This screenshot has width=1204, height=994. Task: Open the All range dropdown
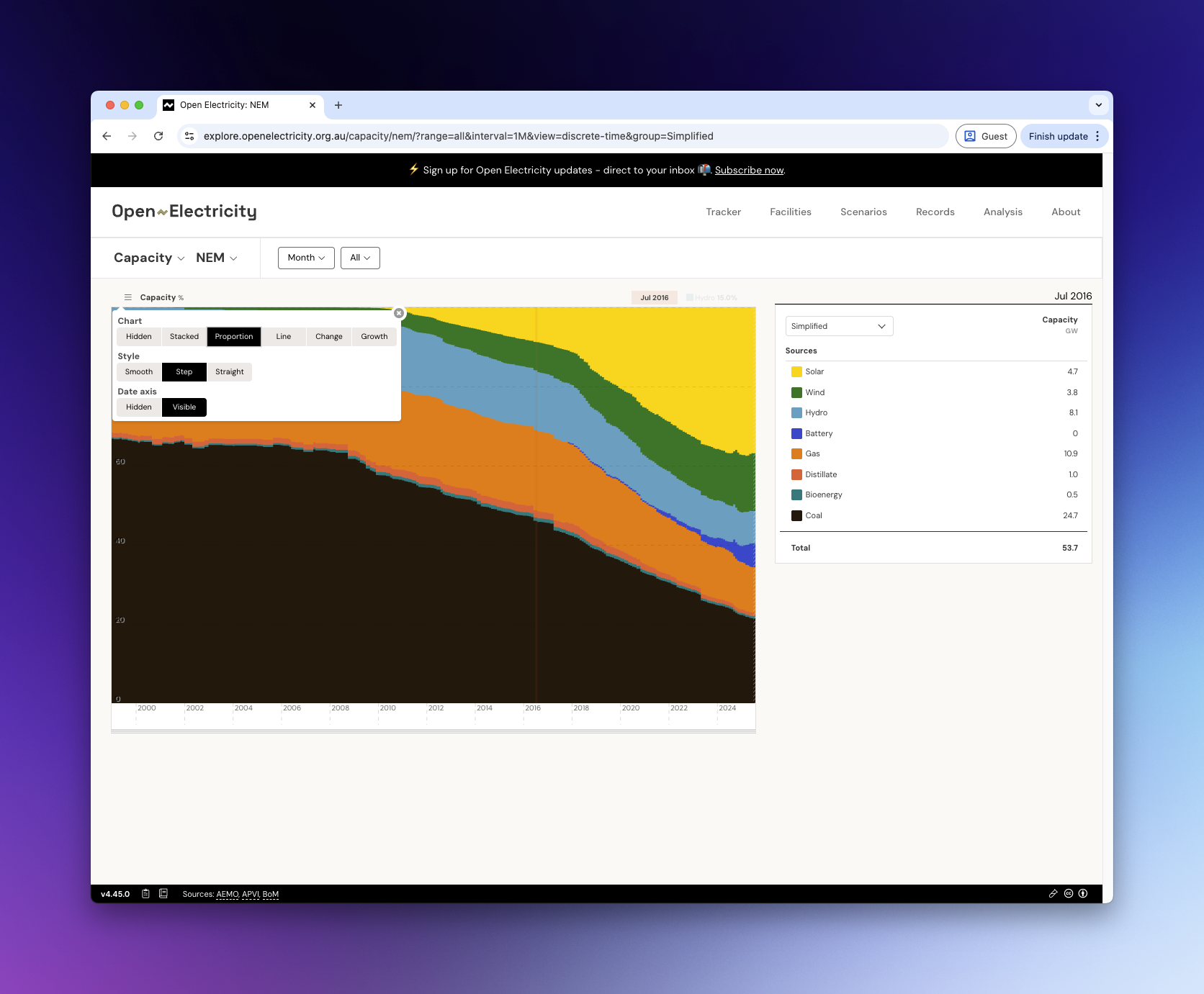tap(360, 258)
